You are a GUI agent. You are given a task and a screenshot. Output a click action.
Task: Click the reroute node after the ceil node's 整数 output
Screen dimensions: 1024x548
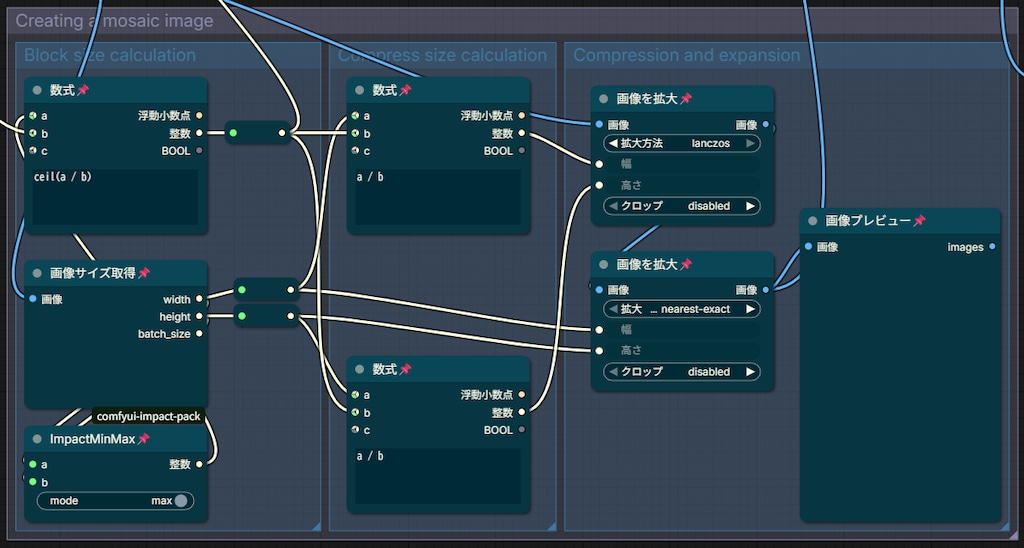[257, 133]
